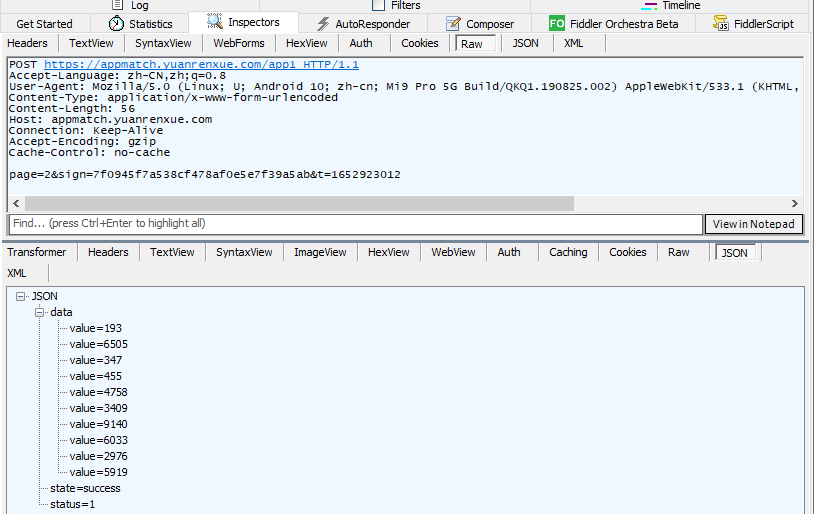Open the response TextView tab
This screenshot has width=814, height=514.
pos(172,252)
